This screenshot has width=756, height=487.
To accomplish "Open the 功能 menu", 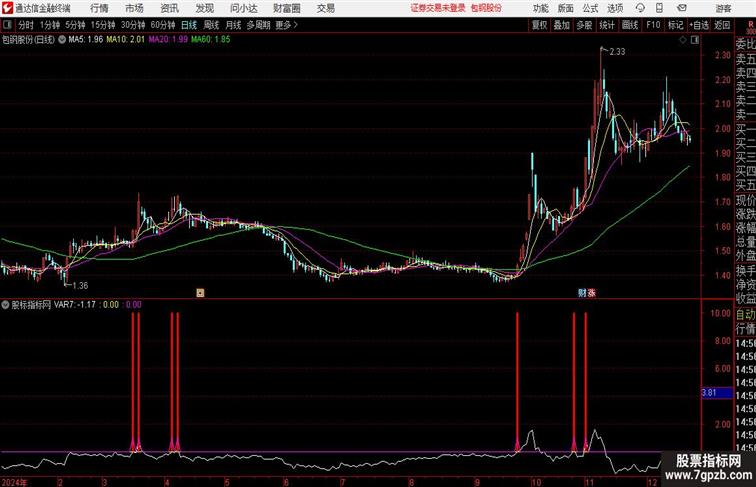I will coord(541,8).
